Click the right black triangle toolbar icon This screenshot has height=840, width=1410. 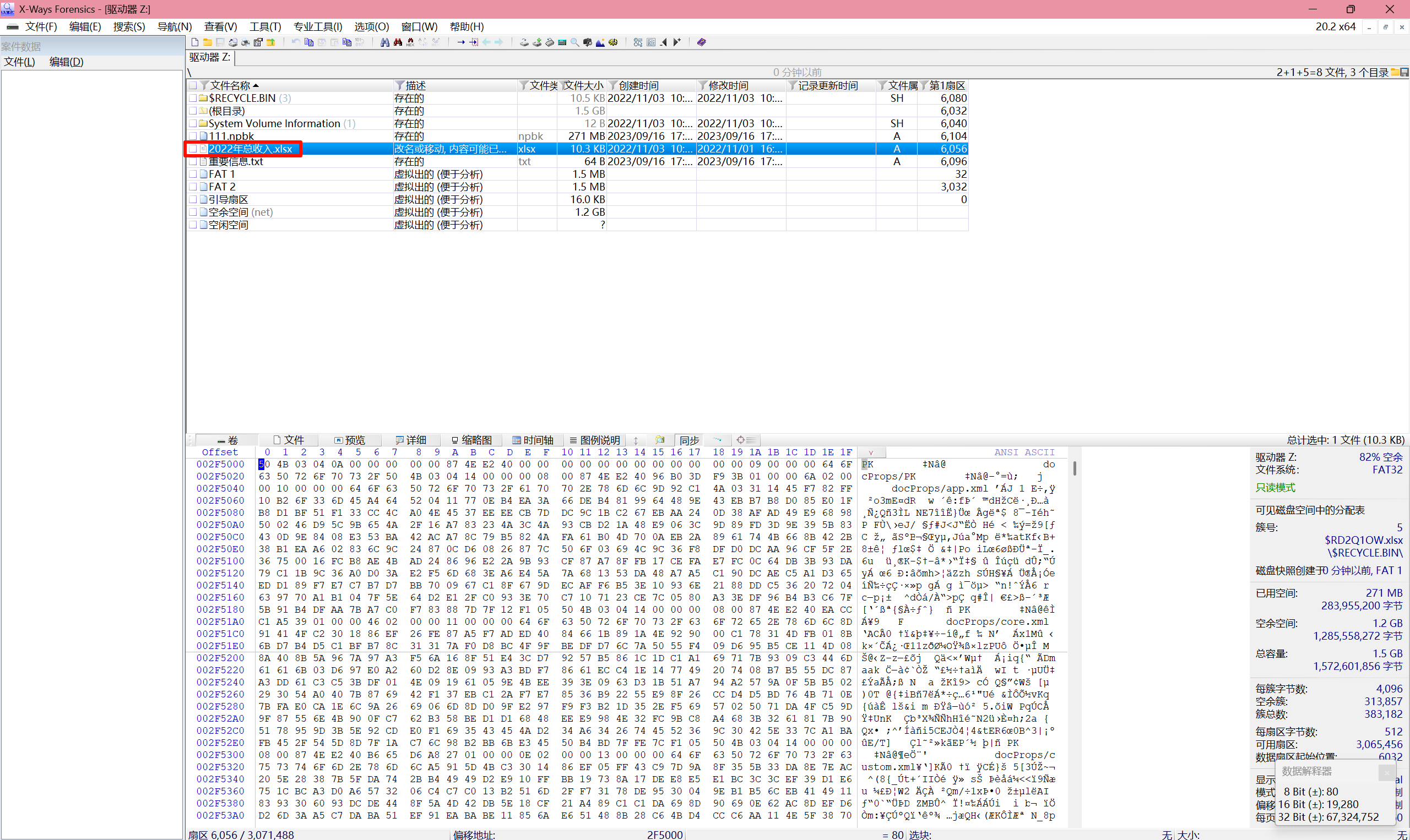[677, 42]
